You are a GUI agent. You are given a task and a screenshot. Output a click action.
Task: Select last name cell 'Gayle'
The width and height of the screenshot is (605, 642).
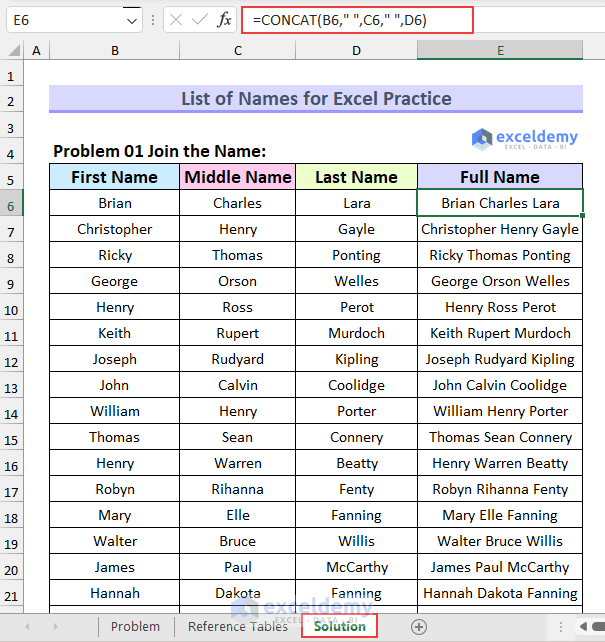coord(357,229)
